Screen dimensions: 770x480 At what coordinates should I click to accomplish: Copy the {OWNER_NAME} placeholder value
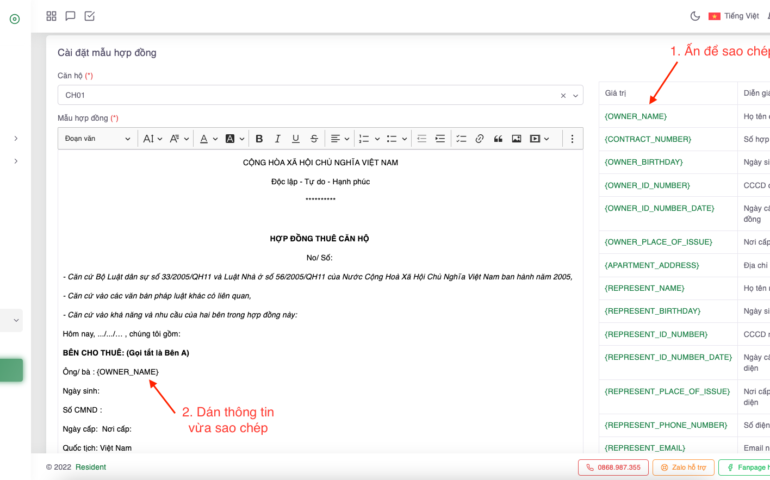coord(636,116)
